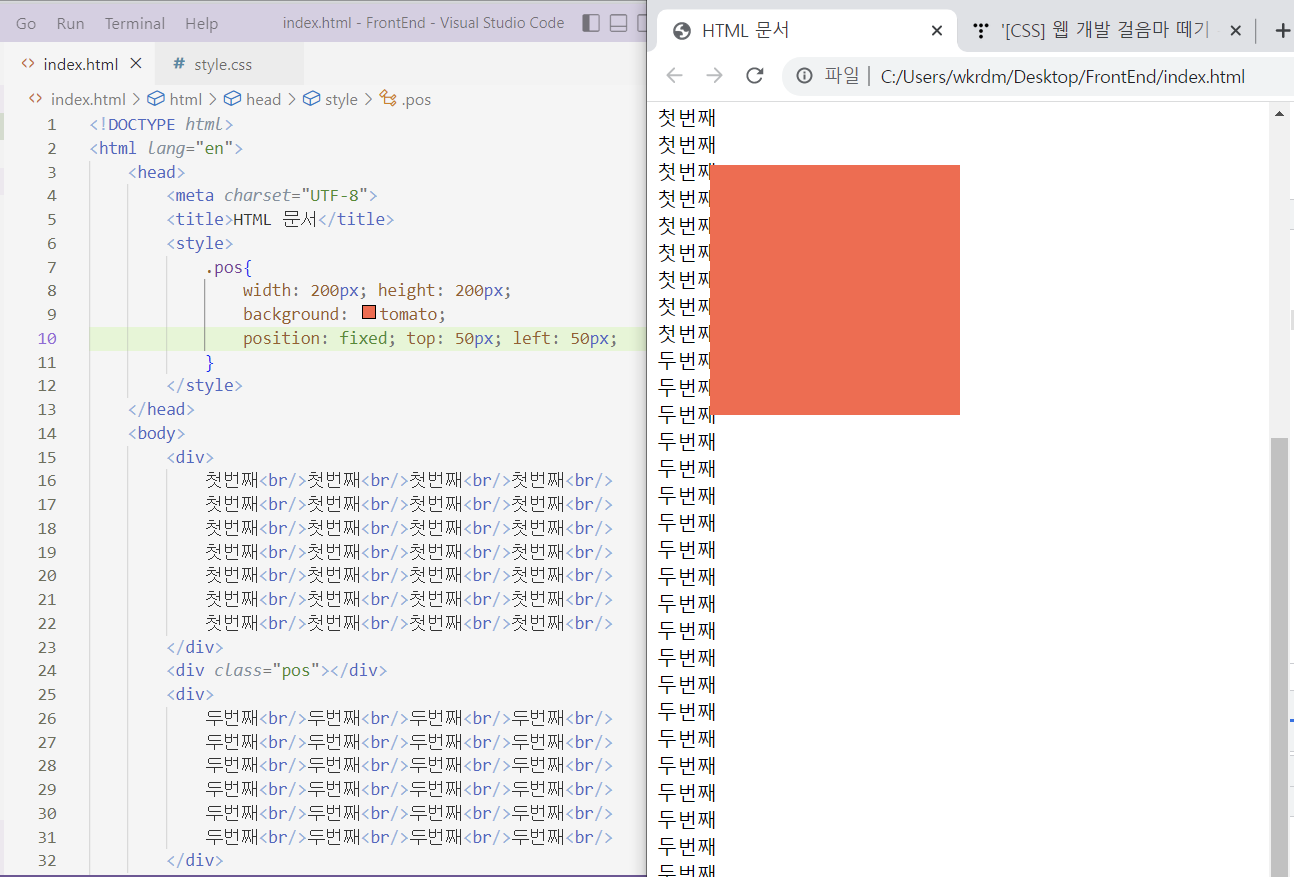Click the favicon on the [CSS] tab

click(x=981, y=31)
